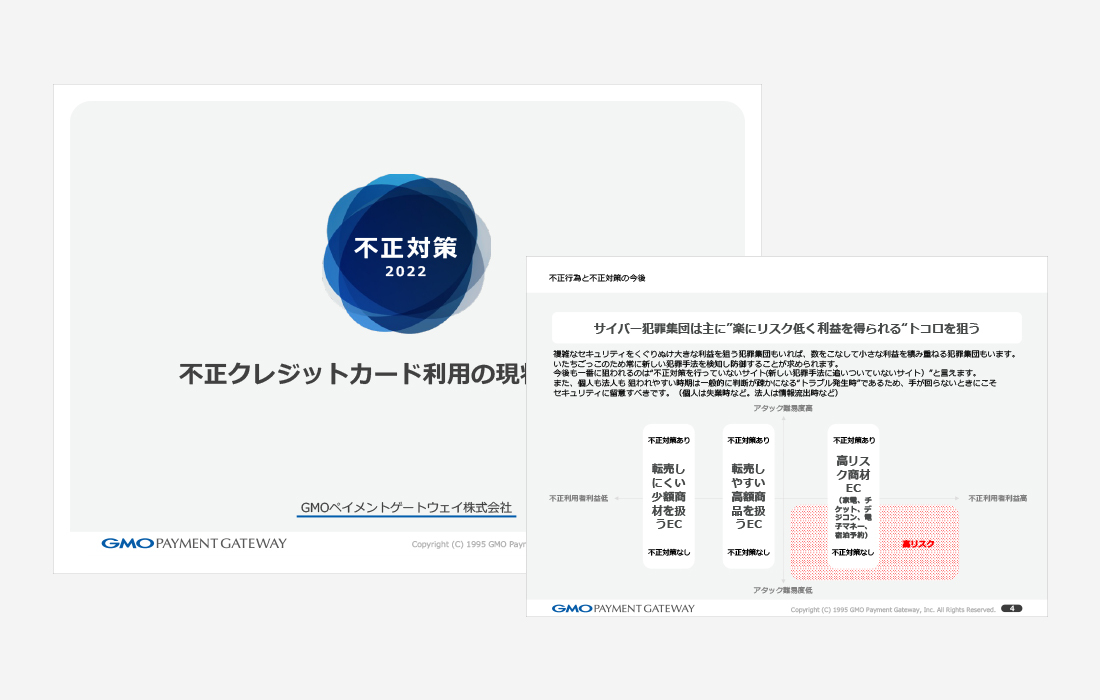Image resolution: width=1100 pixels, height=700 pixels.
Task: Click the headline サイバー犯罪集団は主に box
Action: 786,328
